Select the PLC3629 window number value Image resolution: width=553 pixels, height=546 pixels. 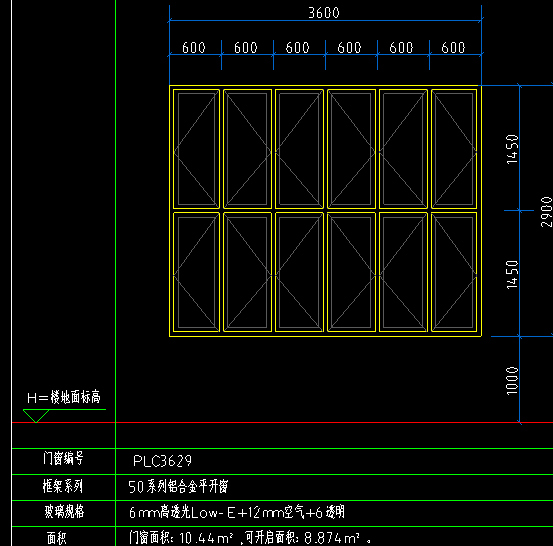[162, 461]
